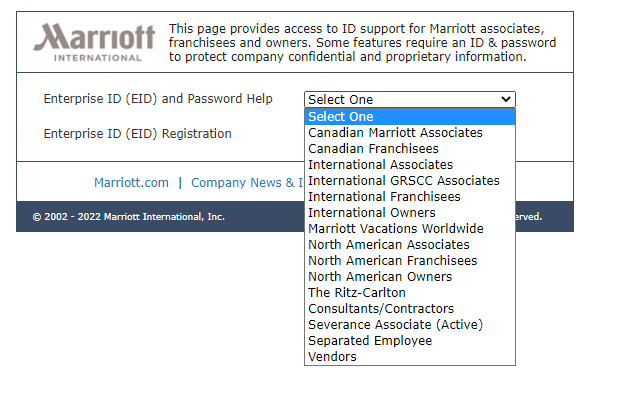Screen dimensions: 621x399
Task: Open the Marriott.com link
Action: tap(131, 183)
